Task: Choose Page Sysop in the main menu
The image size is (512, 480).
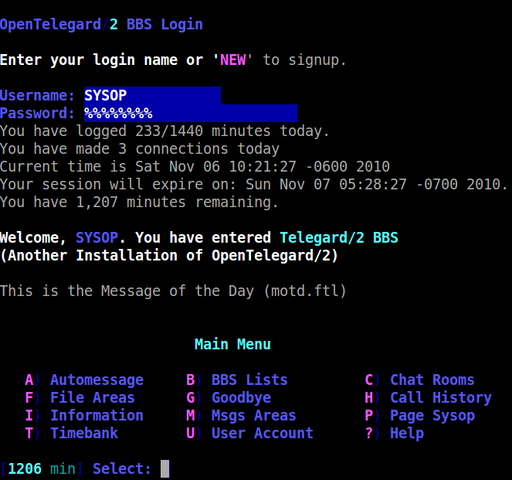Action: [419, 415]
